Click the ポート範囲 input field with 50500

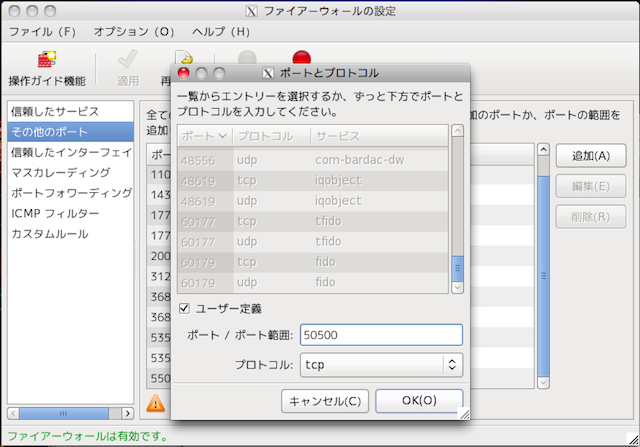click(380, 335)
